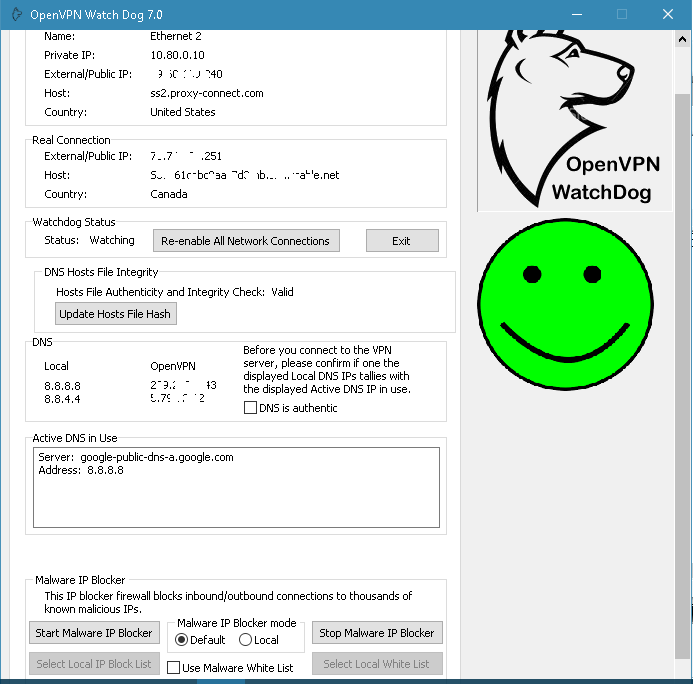This screenshot has width=693, height=684.
Task: Close the OpenVPN Watch Dog window
Action: 668,15
